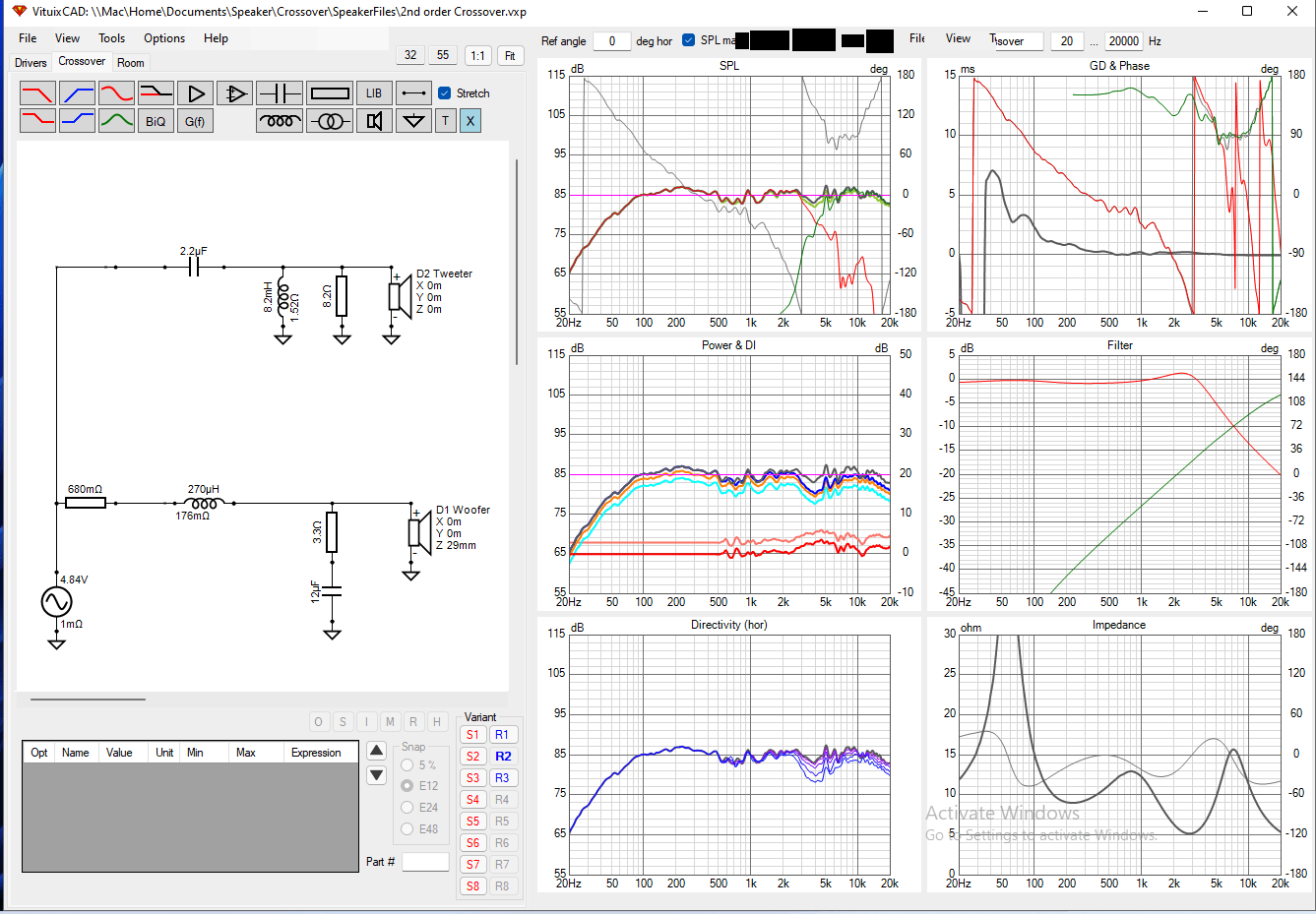Toggle the SPL checkbox next to deg hor
1316x914 pixels.
click(688, 40)
